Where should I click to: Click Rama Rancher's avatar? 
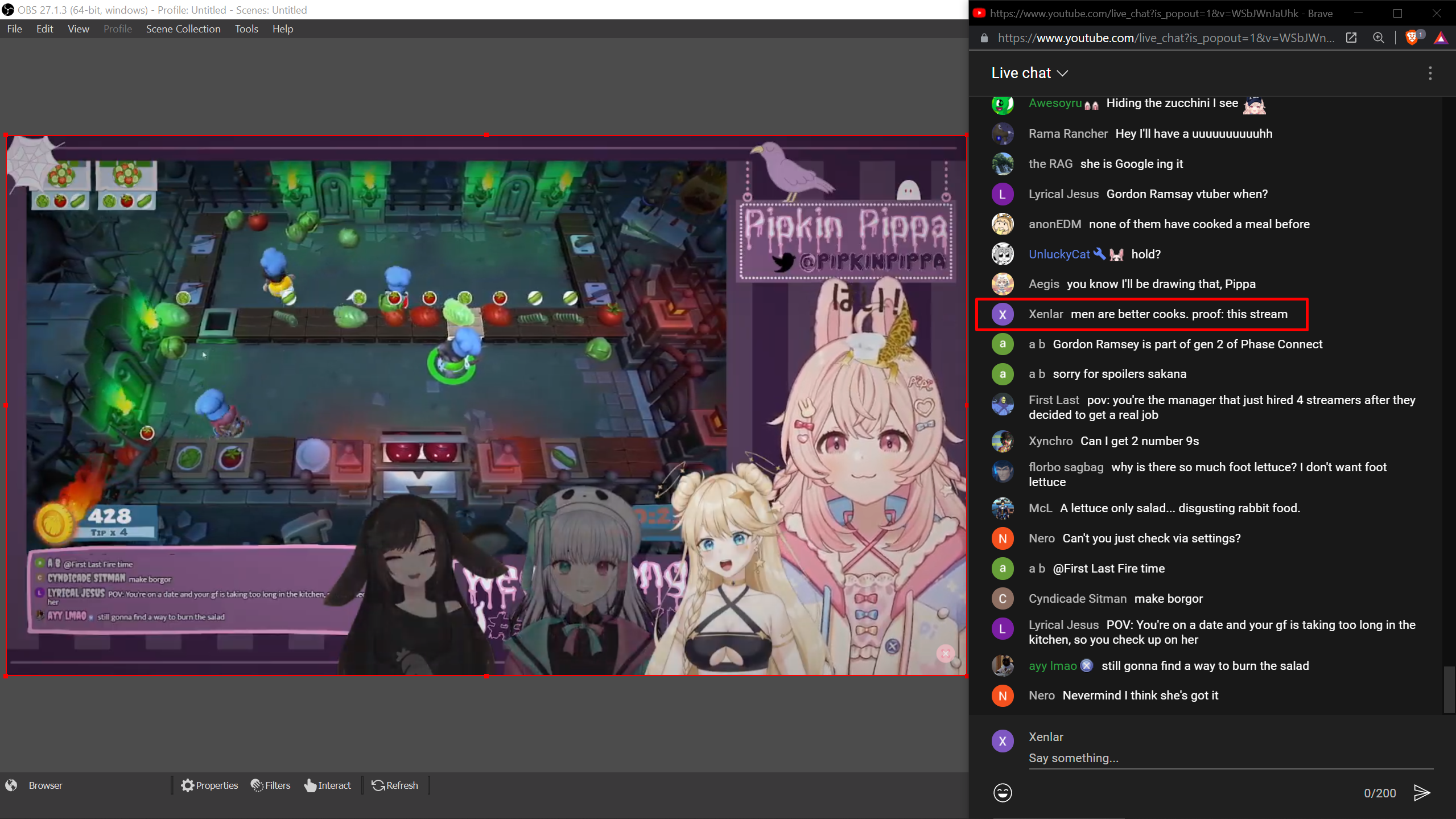tap(1003, 134)
